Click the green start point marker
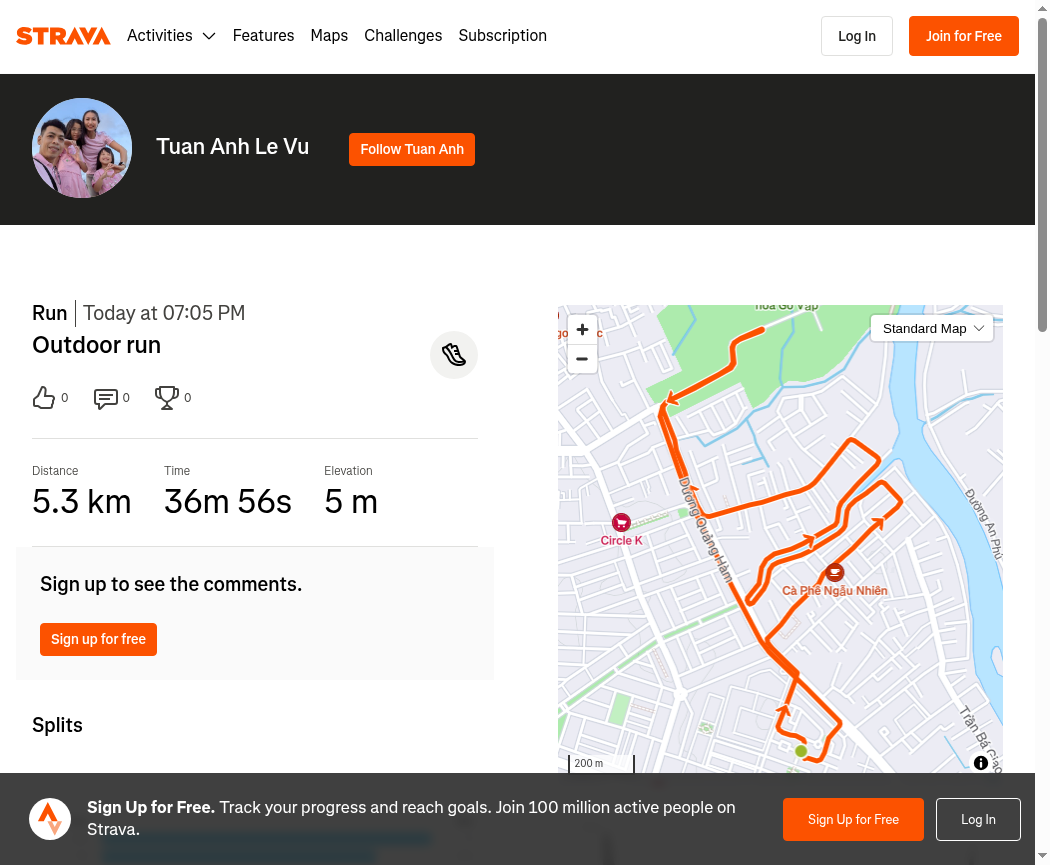 click(801, 751)
